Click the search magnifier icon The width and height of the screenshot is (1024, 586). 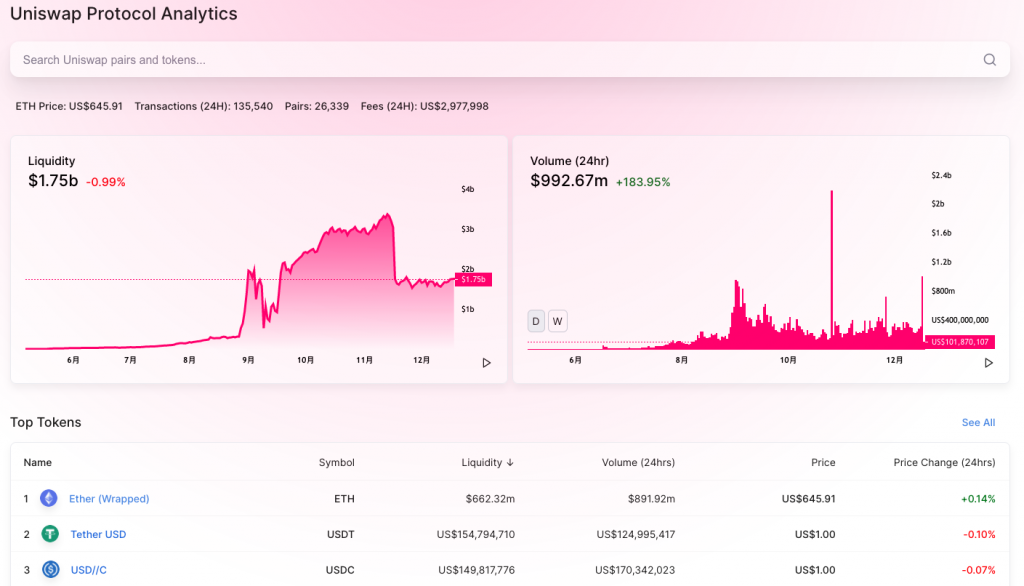pyautogui.click(x=989, y=59)
